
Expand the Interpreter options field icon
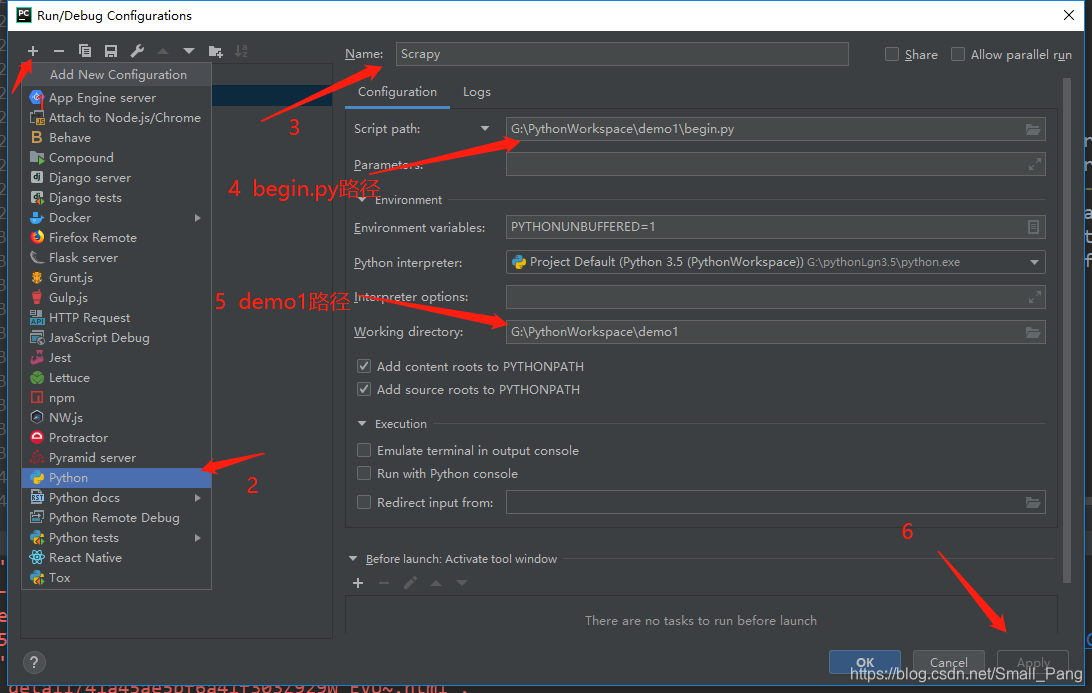tap(1035, 297)
